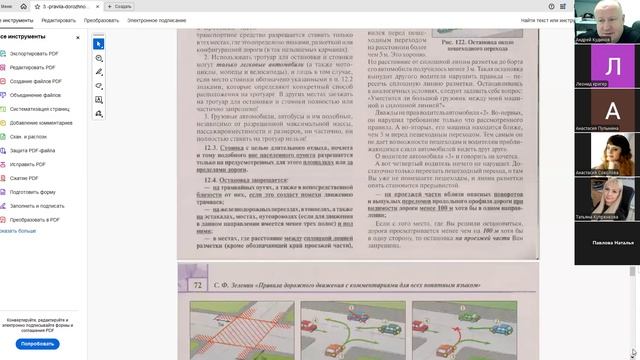Click the Рис. 122 figure caption
The width and height of the screenshot is (640, 360).
pos(477,45)
